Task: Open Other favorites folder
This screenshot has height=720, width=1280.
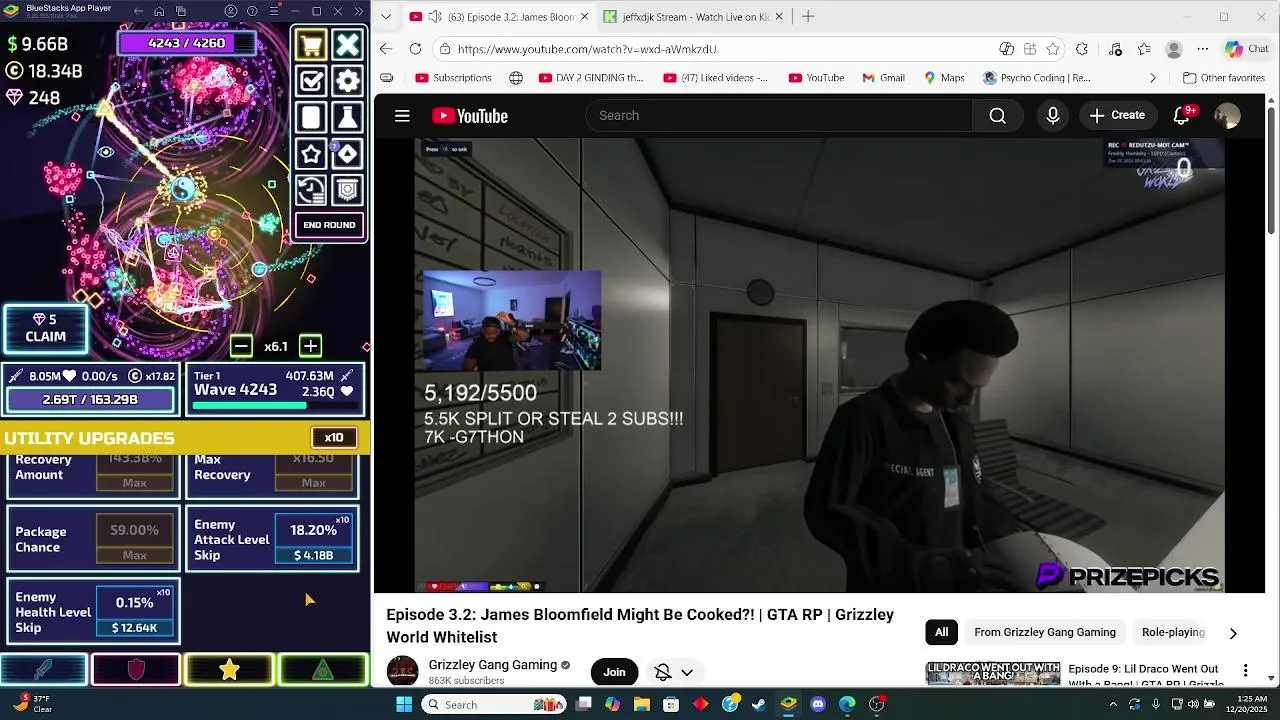Action: coord(1224,78)
